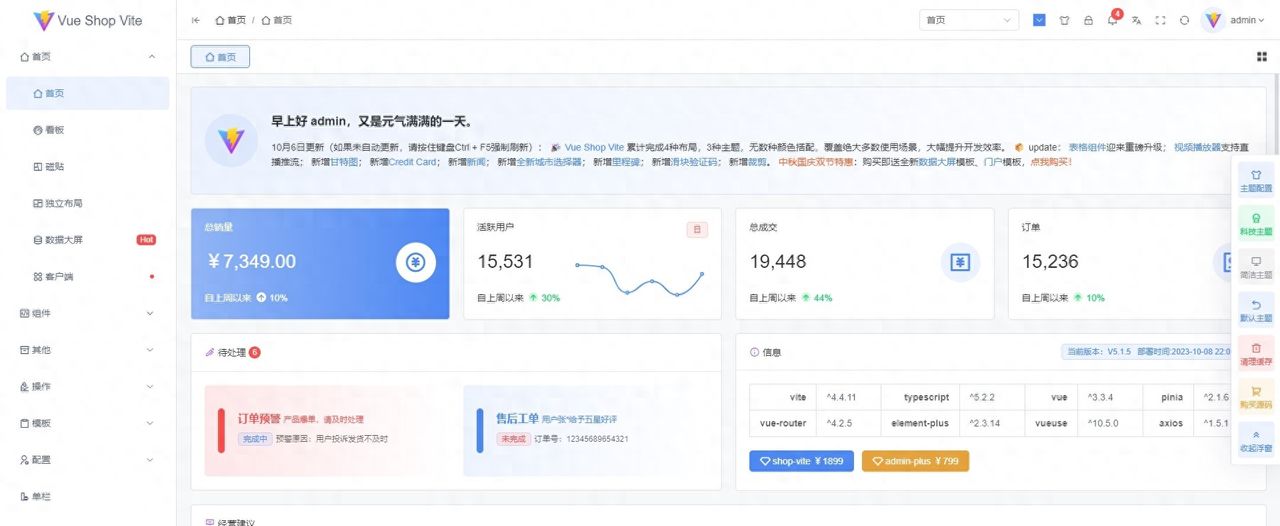The width and height of the screenshot is (1280, 526).
Task: Open 单栏 in the sidebar
Action: point(88,496)
